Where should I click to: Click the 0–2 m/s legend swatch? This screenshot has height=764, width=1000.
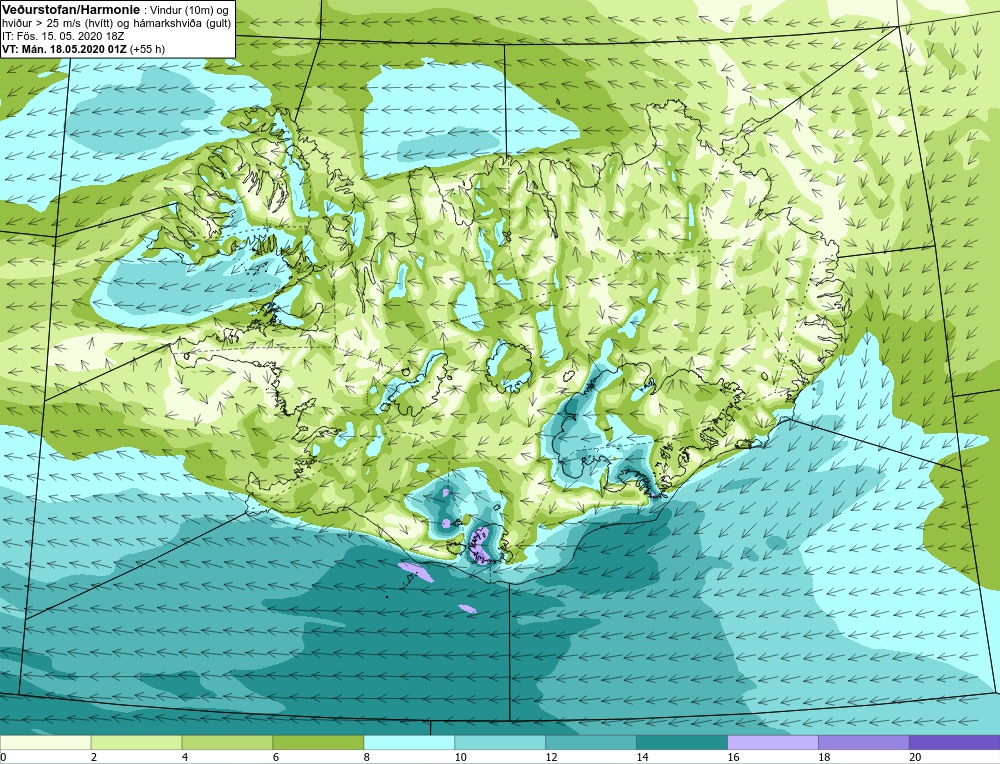(46, 742)
